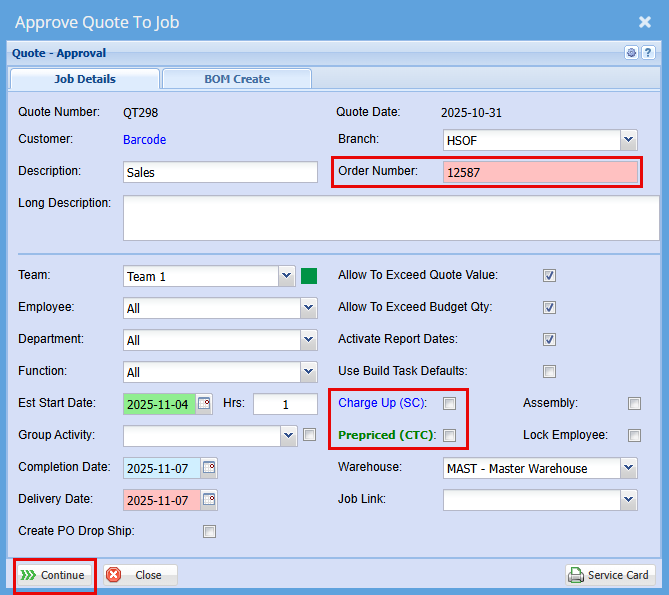The image size is (669, 595).
Task: Click the red Close button at bottom
Action: [139, 575]
